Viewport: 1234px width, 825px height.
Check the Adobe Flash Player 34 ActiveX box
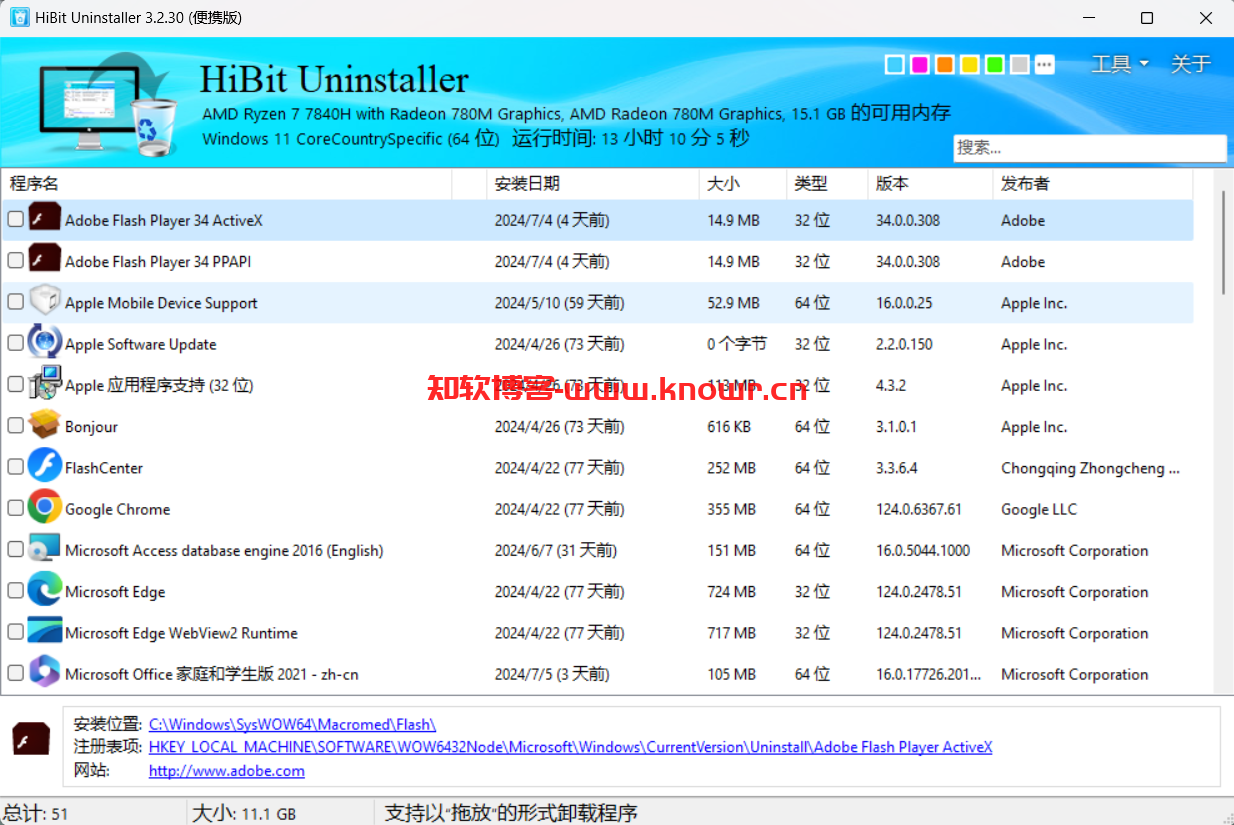[x=15, y=219]
